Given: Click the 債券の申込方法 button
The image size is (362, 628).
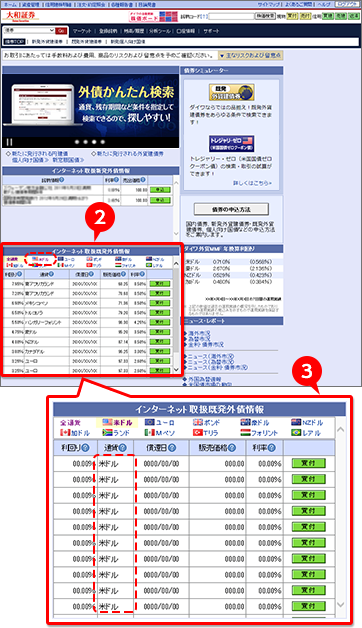Looking at the screenshot, I should coord(231,209).
